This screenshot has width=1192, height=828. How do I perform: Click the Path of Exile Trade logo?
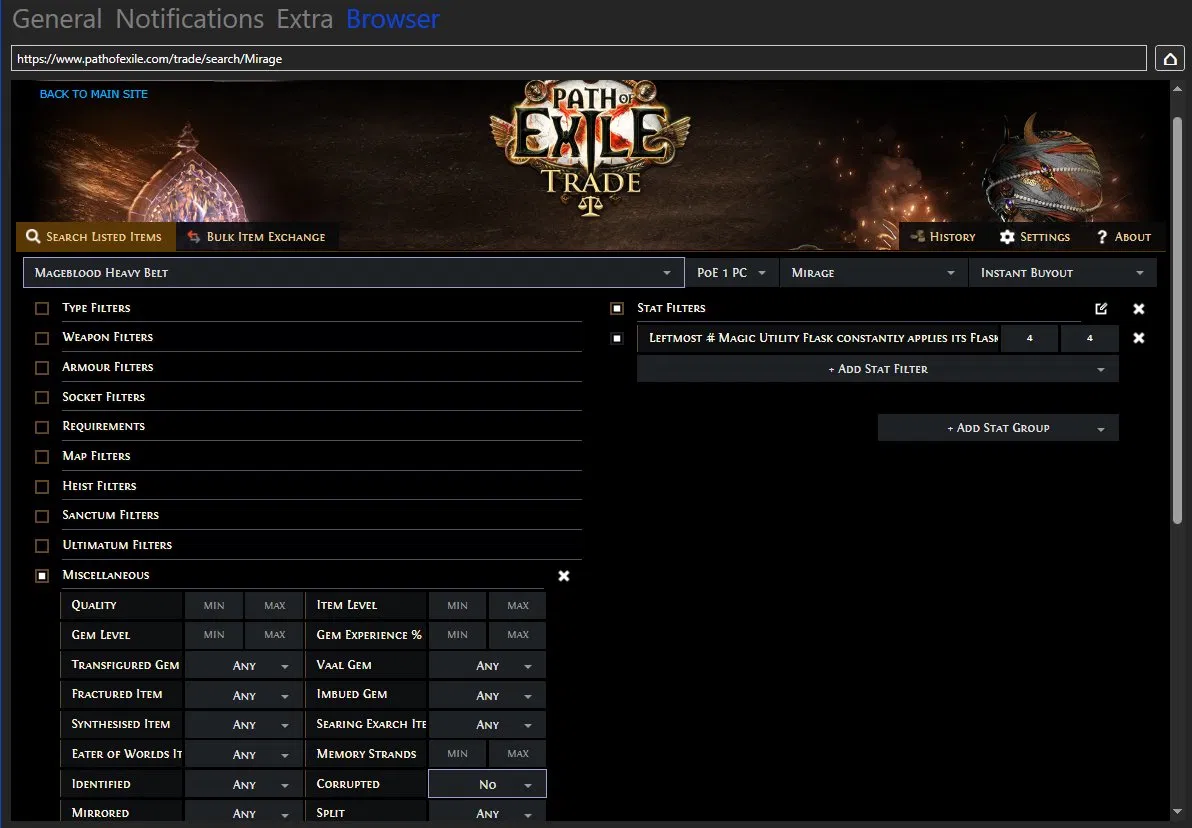pos(591,148)
